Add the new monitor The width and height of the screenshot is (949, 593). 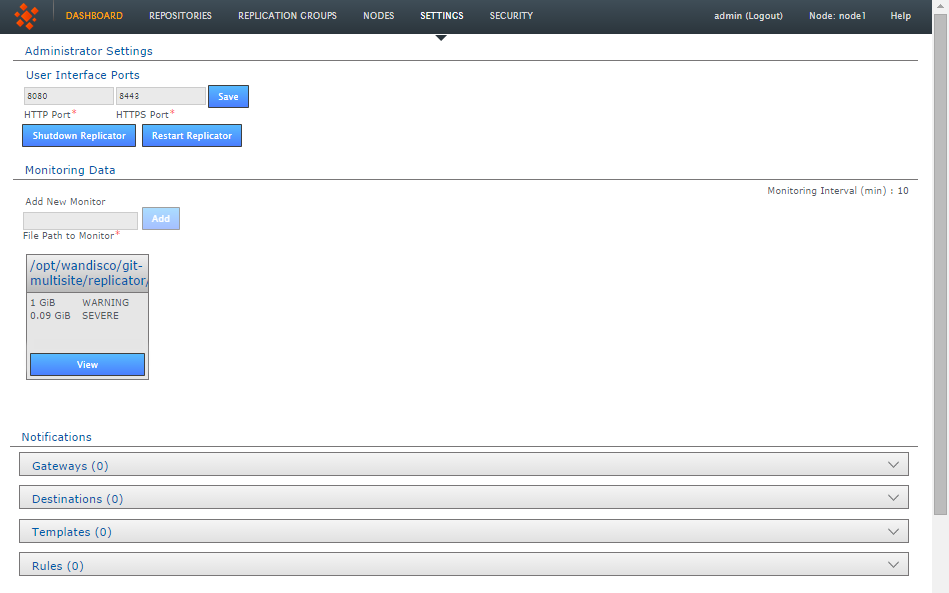(161, 218)
